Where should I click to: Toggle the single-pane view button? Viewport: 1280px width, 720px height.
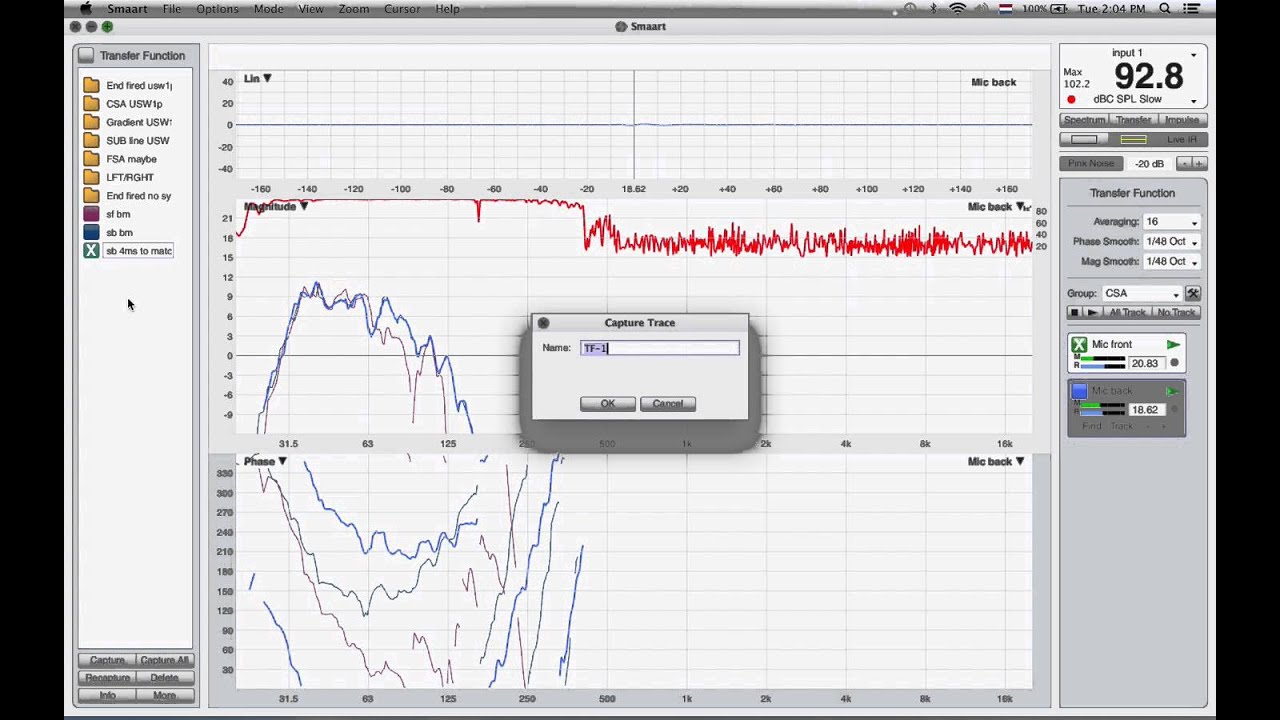[1084, 139]
